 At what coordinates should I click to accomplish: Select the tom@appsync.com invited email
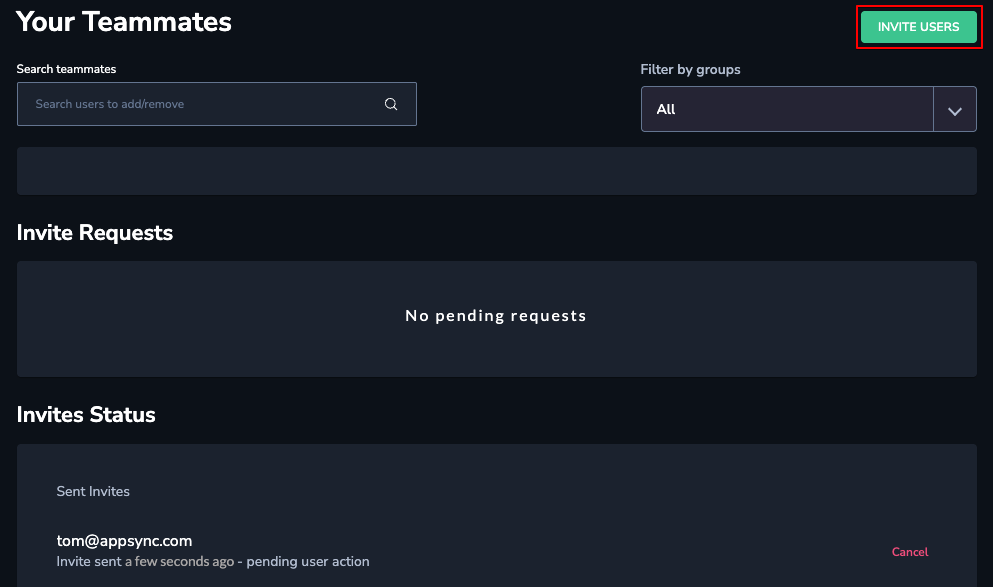(124, 541)
